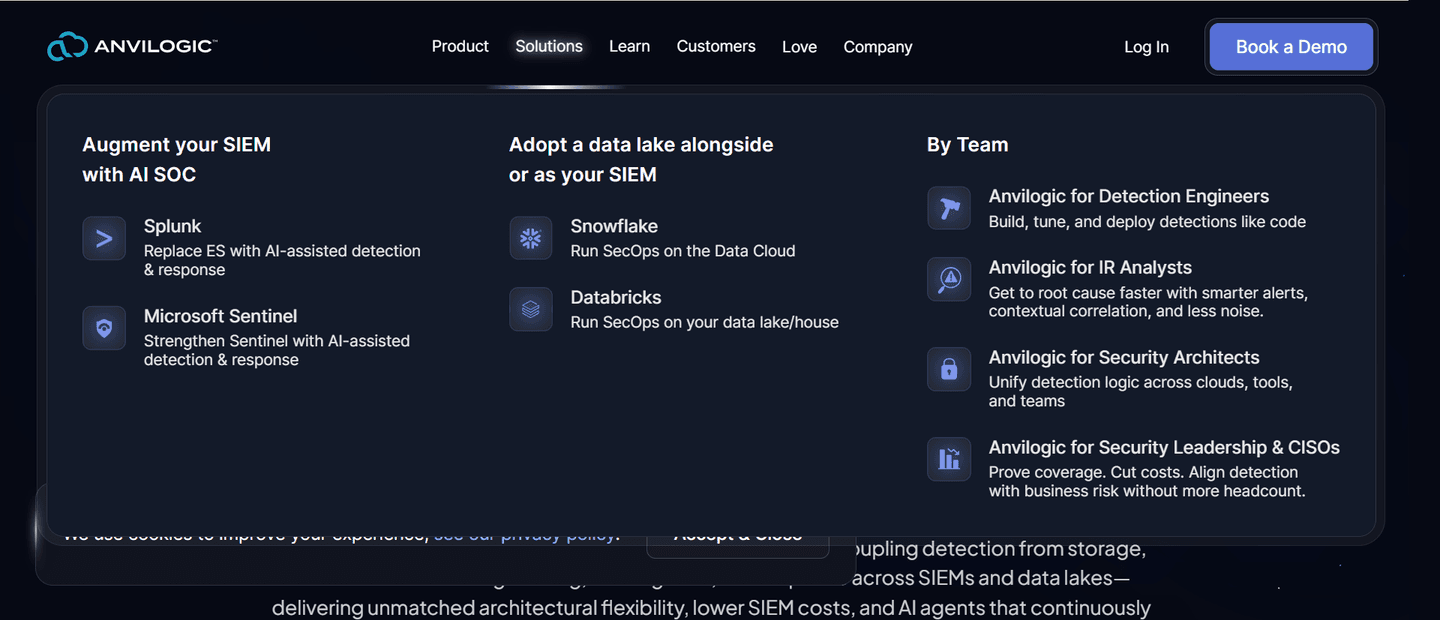Open the Solutions menu
This screenshot has width=1440, height=620.
[x=549, y=46]
